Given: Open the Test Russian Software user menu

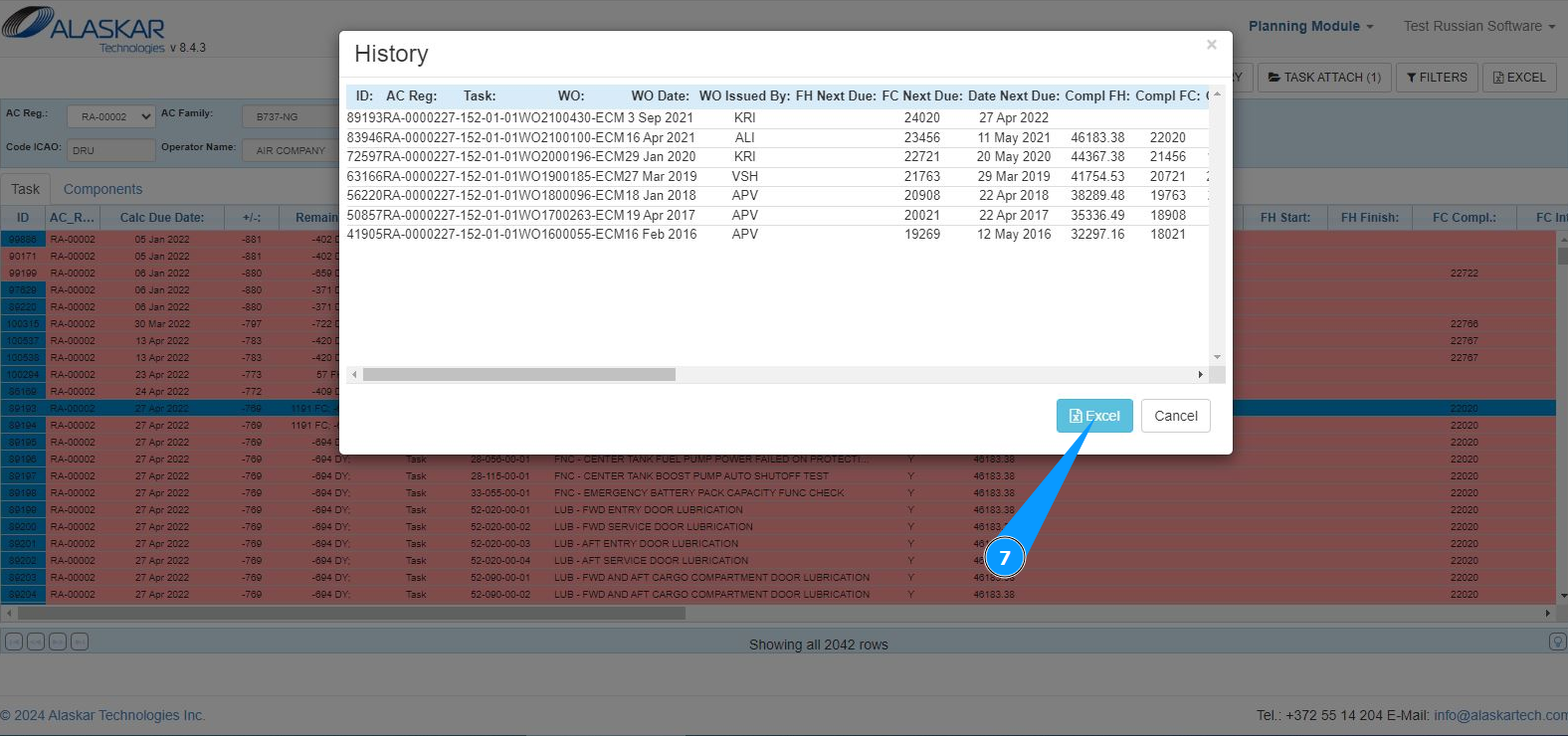Looking at the screenshot, I should [1478, 26].
